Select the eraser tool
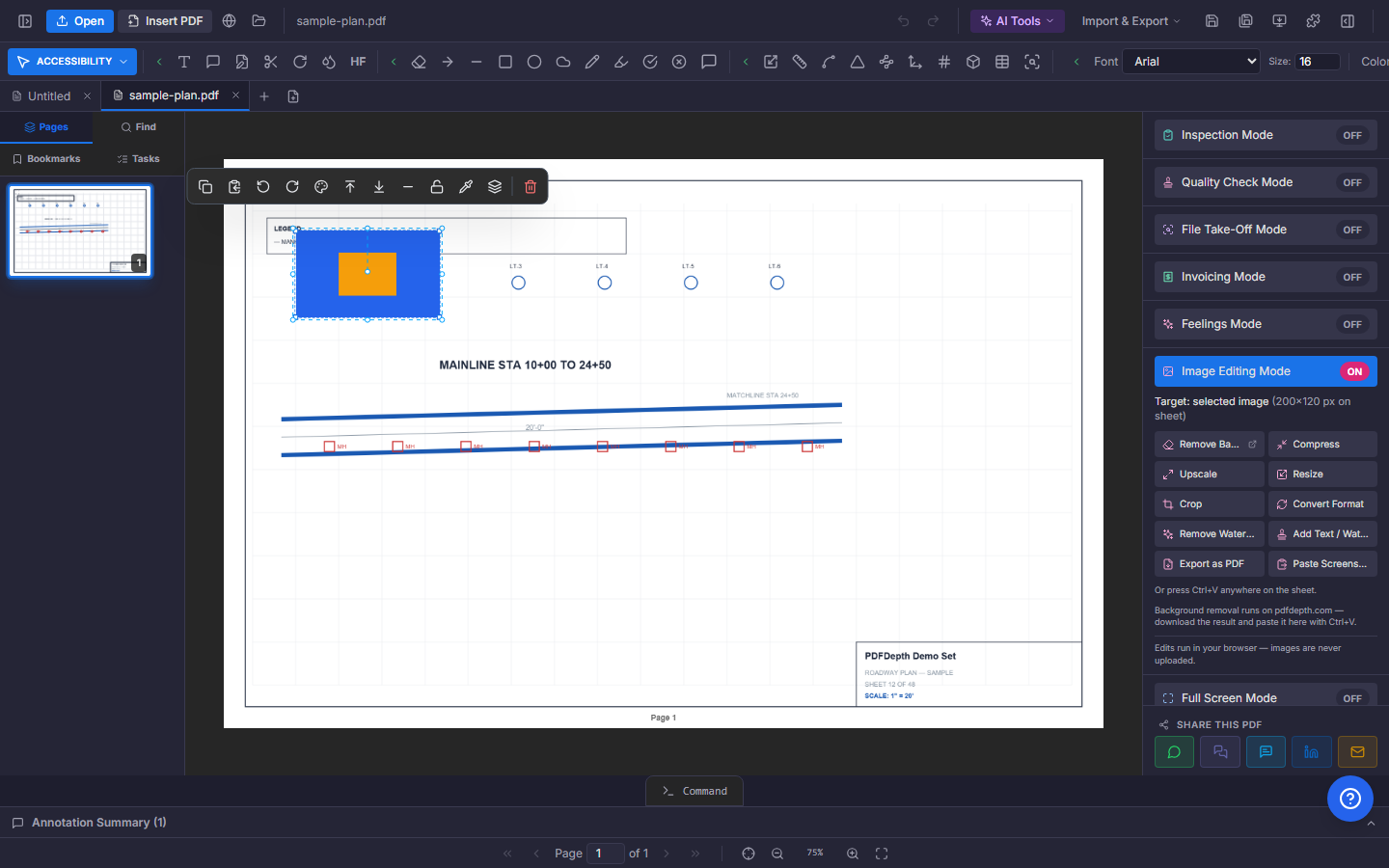 [x=419, y=62]
